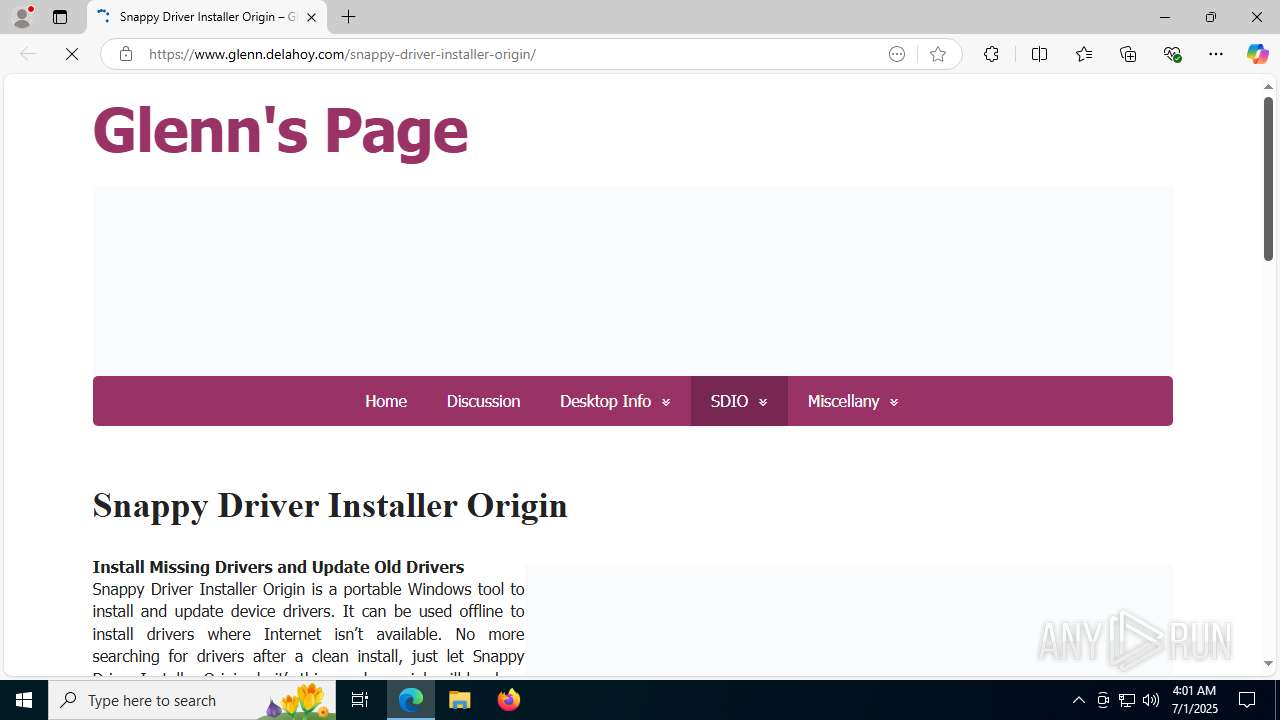This screenshot has width=1280, height=720.
Task: Open the tab actions menu icon
Action: pos(60,17)
